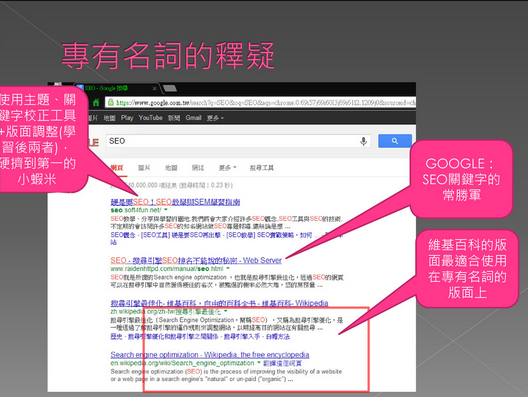Open the 'Web Server' SEO result link

tap(196, 260)
